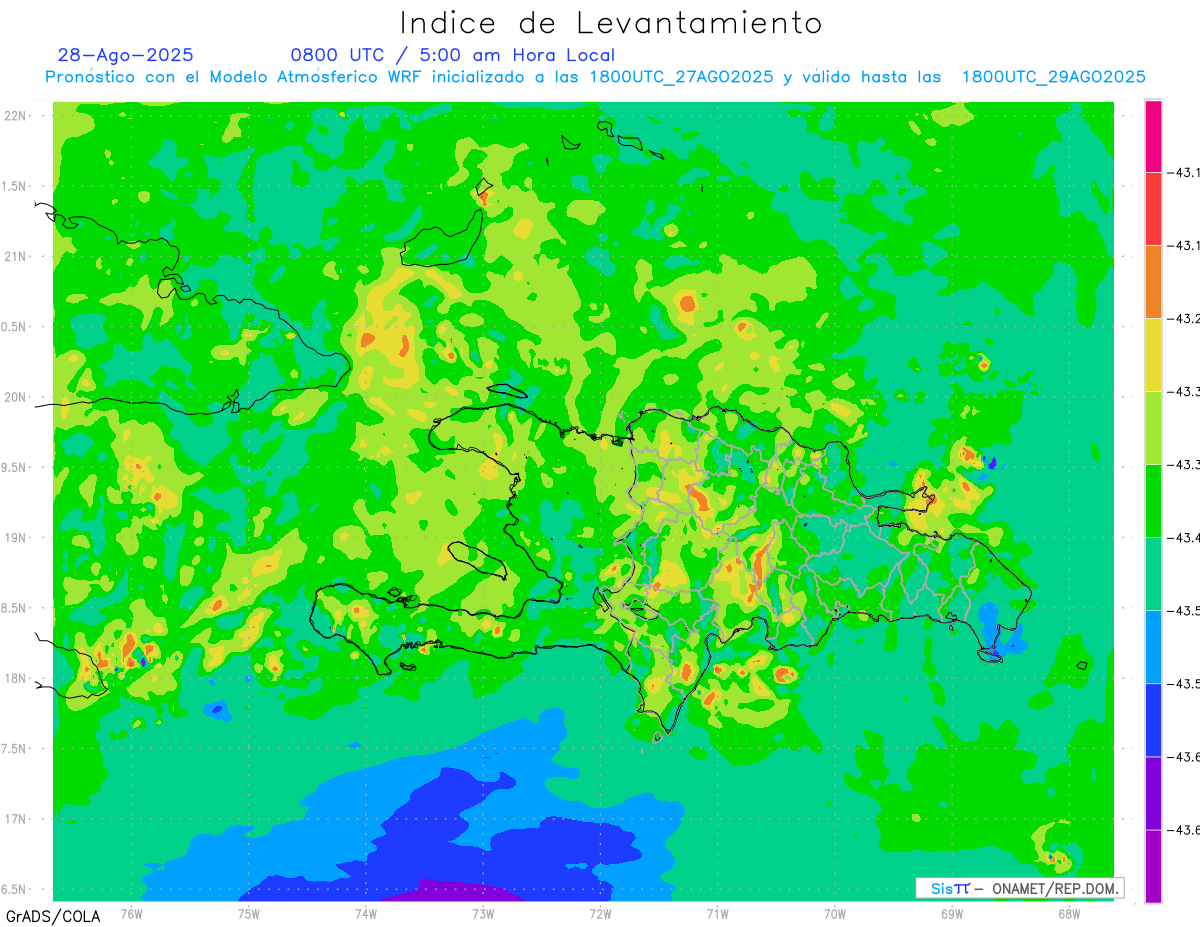Viewport: 1200px width, 927px height.
Task: Click the 'SisTT - ONAMET/REP.DOM.' label box
Action: click(1019, 888)
